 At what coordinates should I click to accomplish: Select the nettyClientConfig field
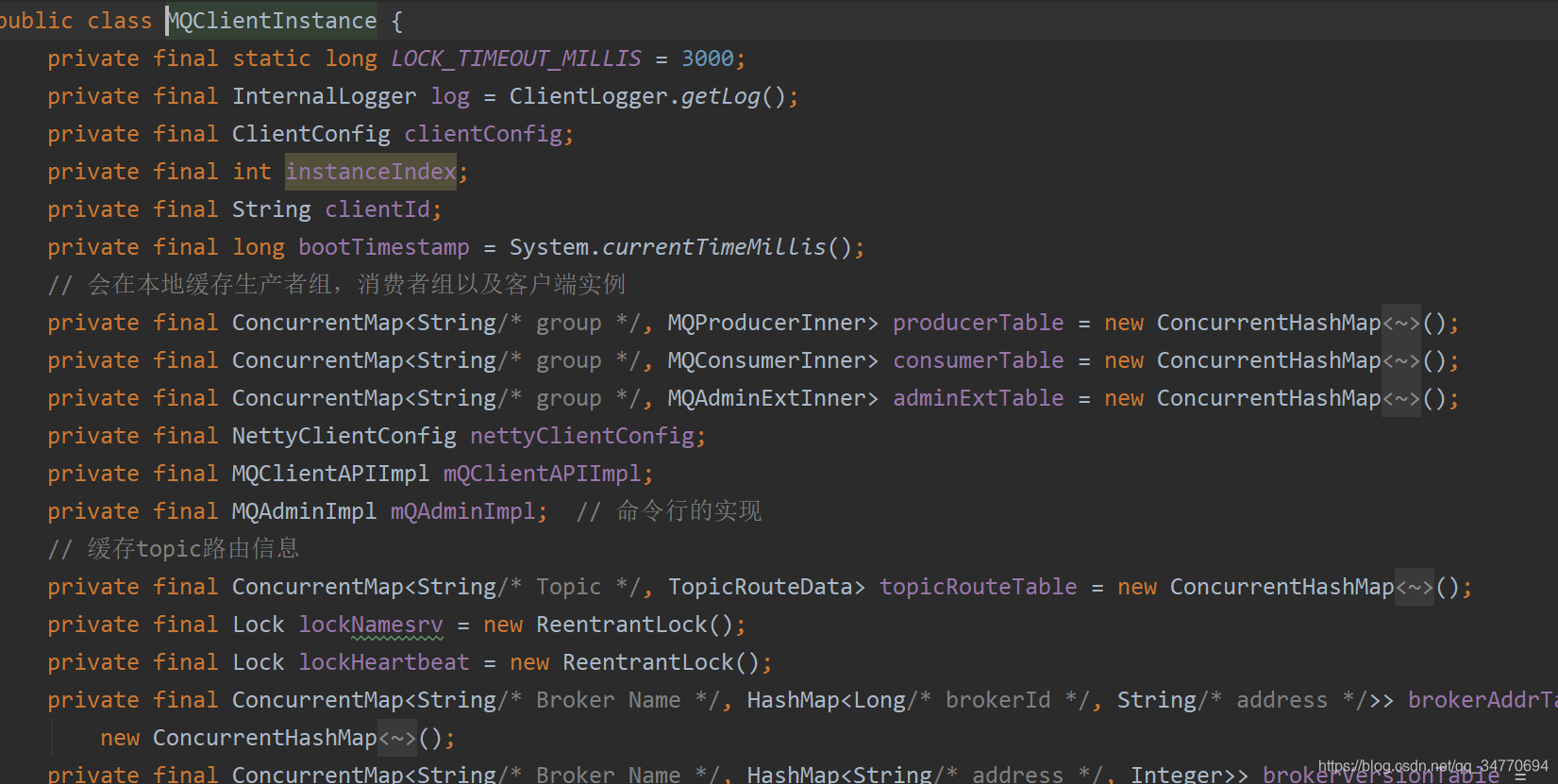582,436
